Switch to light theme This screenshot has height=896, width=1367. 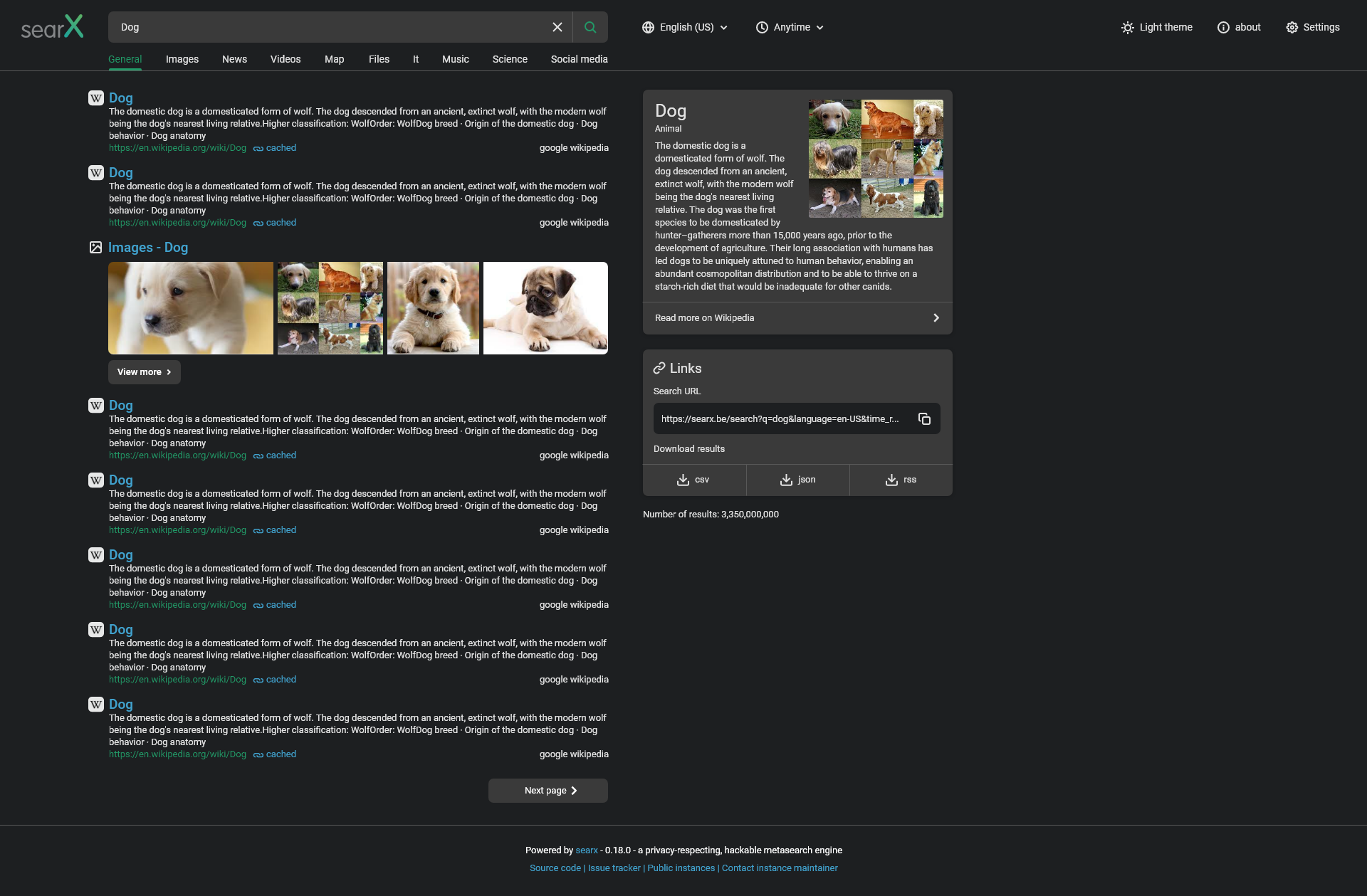[1156, 26]
